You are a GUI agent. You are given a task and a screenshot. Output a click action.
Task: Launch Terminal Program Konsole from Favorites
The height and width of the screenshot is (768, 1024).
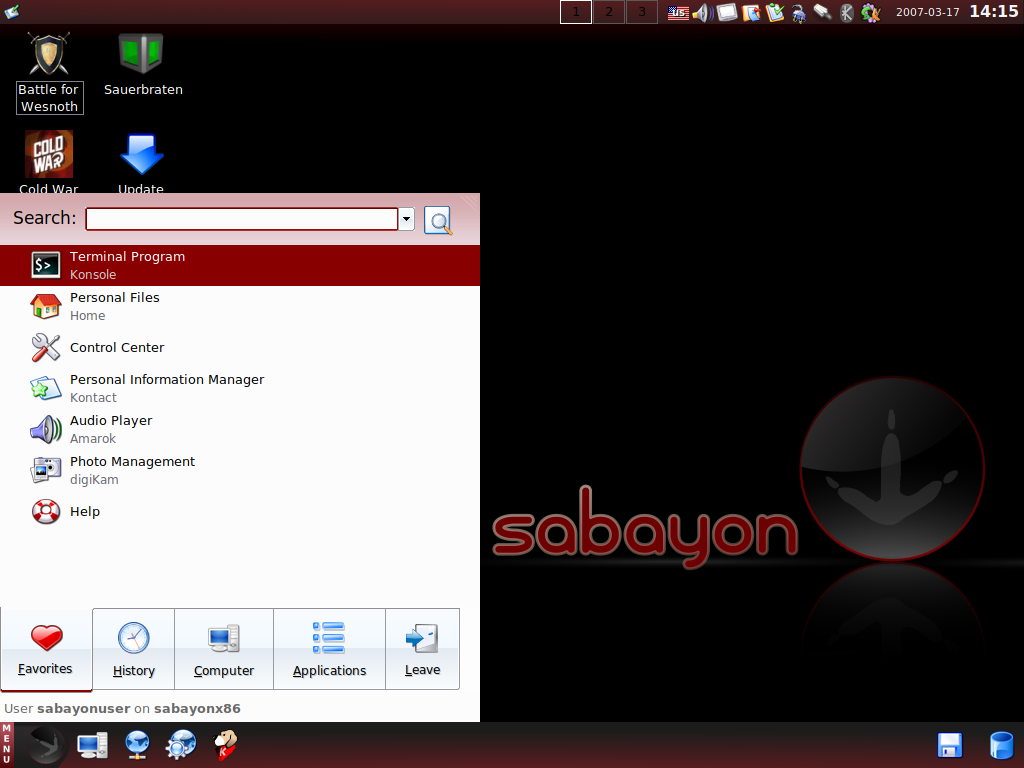coord(240,265)
